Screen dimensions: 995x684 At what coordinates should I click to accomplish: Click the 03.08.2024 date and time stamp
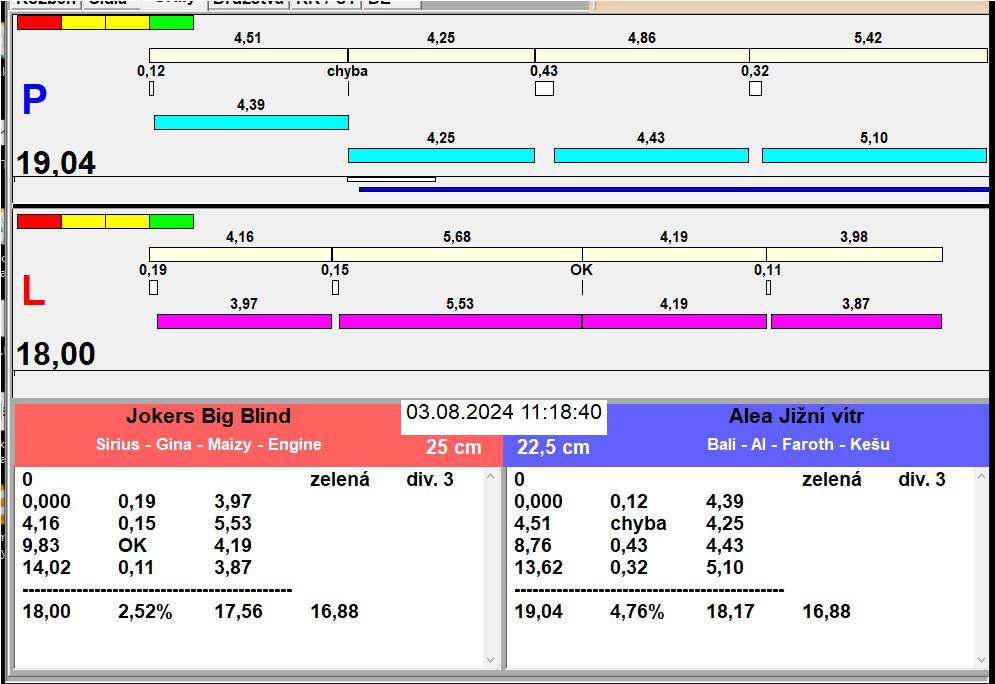(x=504, y=413)
